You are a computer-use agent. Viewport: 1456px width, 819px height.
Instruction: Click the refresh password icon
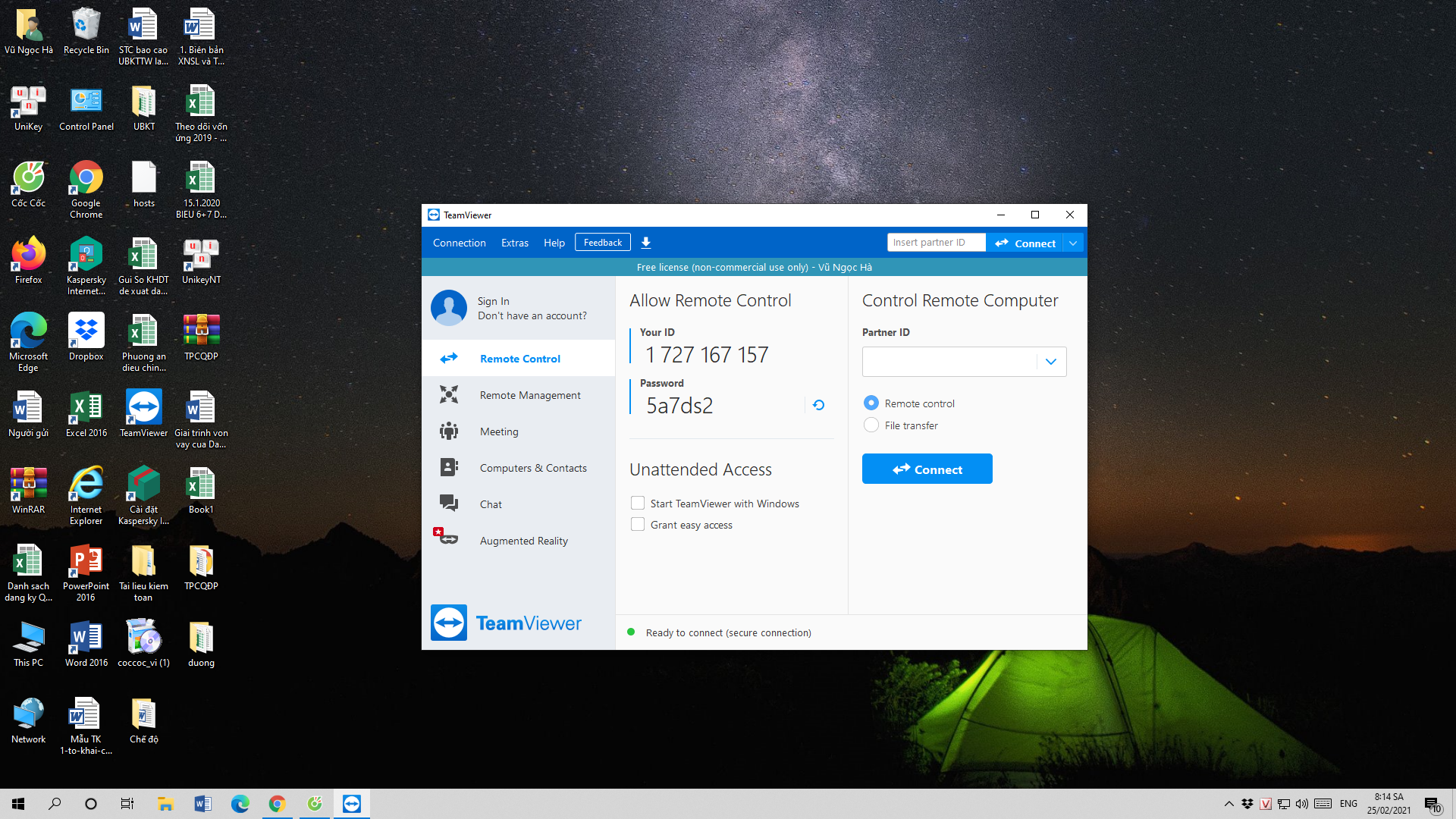pos(818,405)
